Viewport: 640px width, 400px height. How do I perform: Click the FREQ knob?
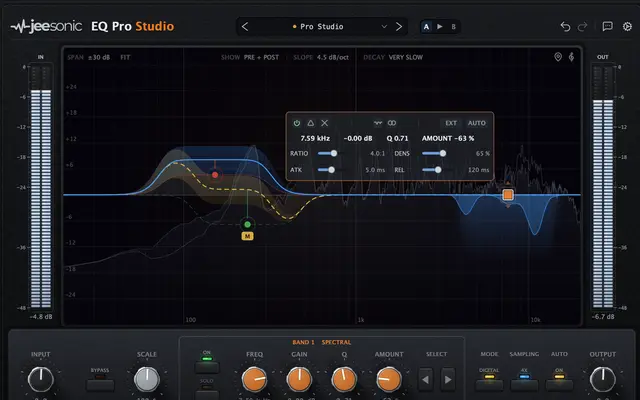[x=254, y=379]
